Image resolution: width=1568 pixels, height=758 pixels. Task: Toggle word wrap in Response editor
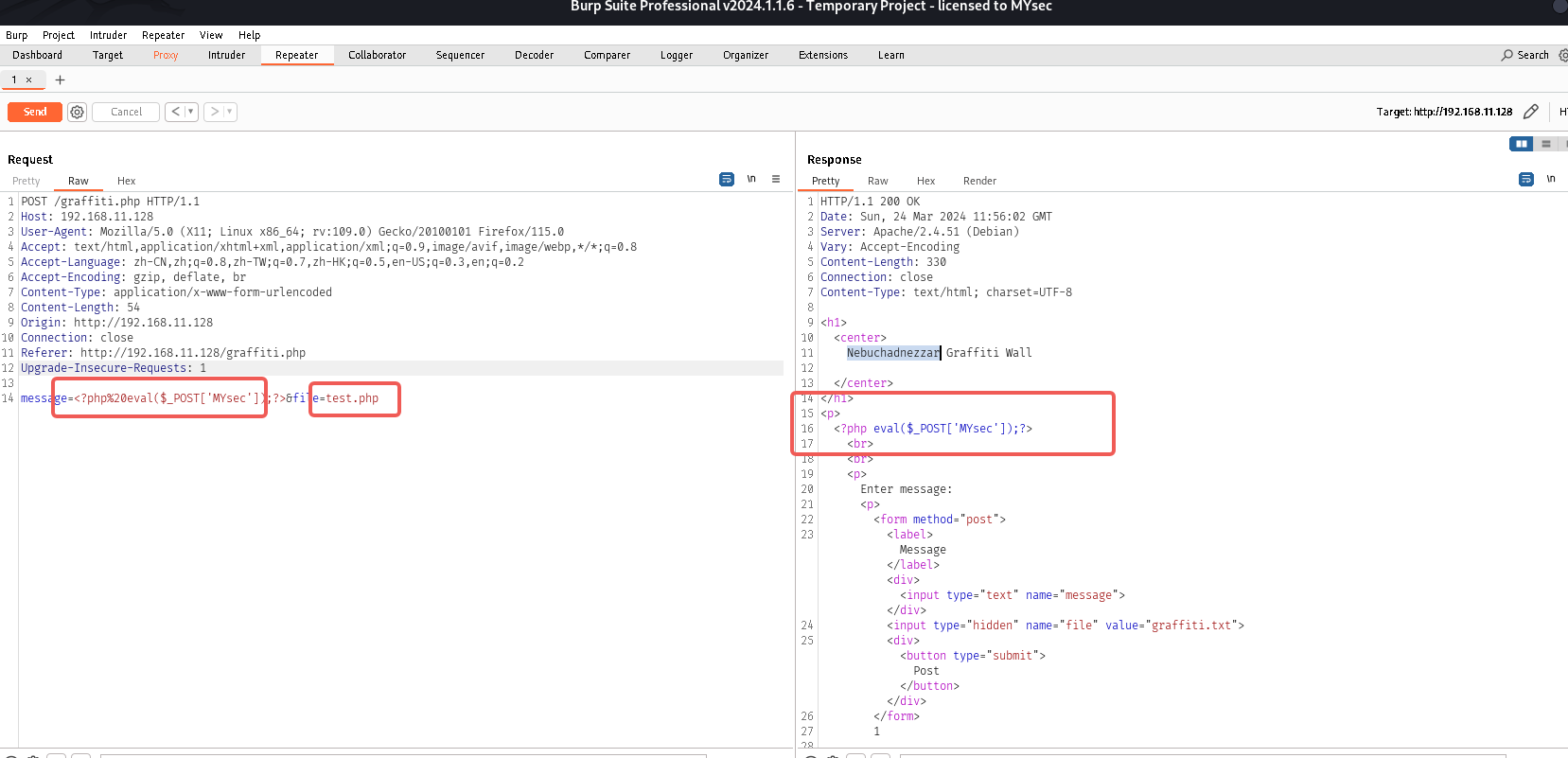(x=1526, y=179)
